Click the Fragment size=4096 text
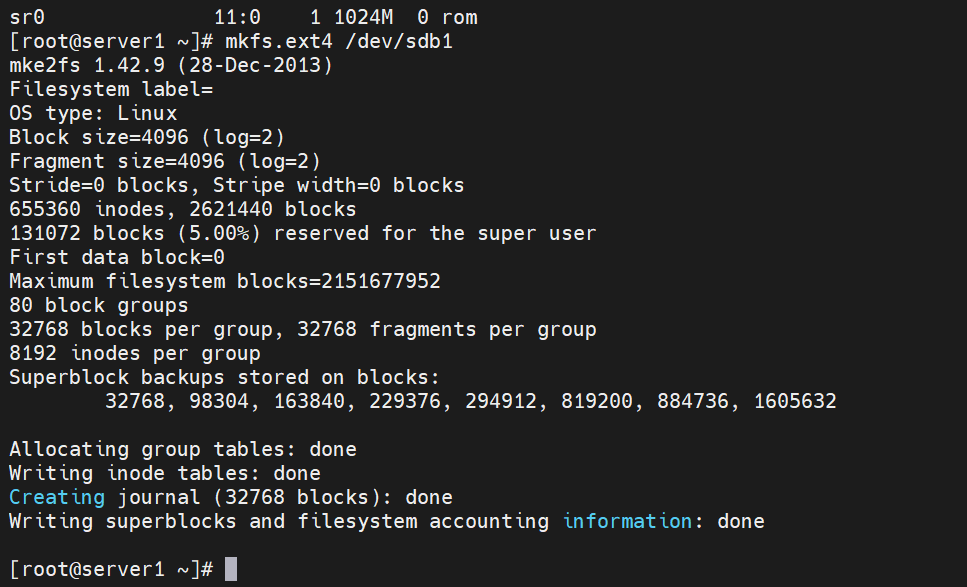967x587 pixels. coord(117,162)
